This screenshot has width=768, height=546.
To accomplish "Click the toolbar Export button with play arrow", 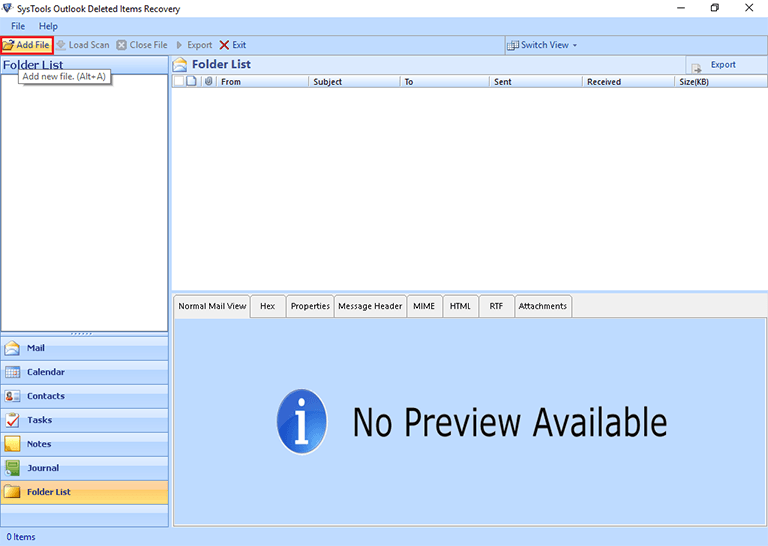I will click(x=194, y=45).
